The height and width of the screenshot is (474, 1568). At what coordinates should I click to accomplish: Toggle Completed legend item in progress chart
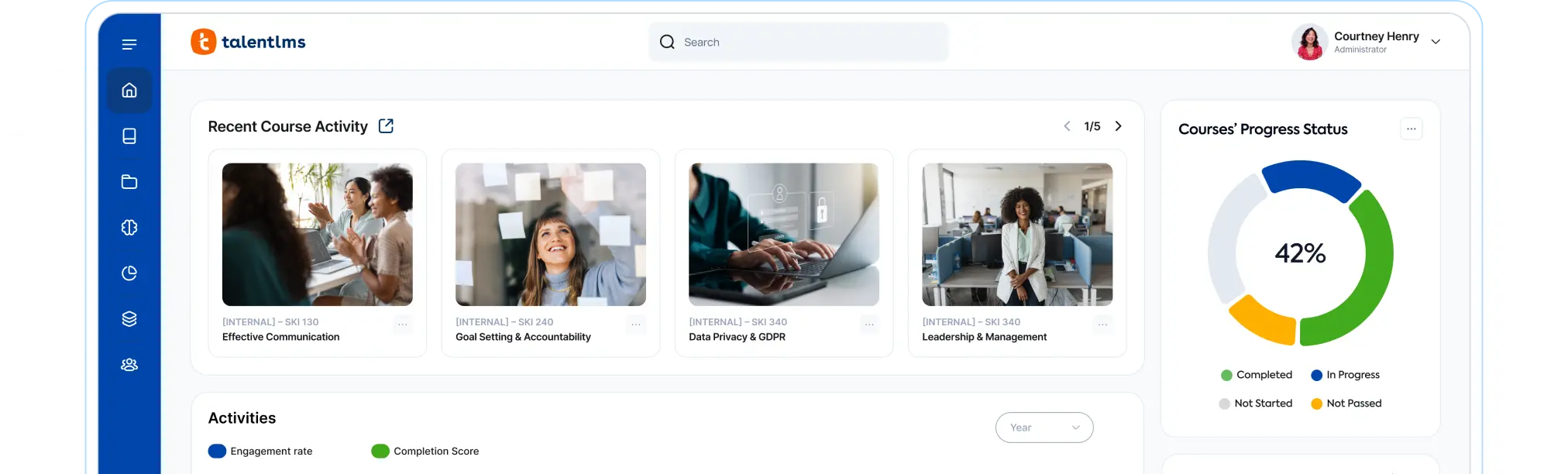(x=1256, y=375)
